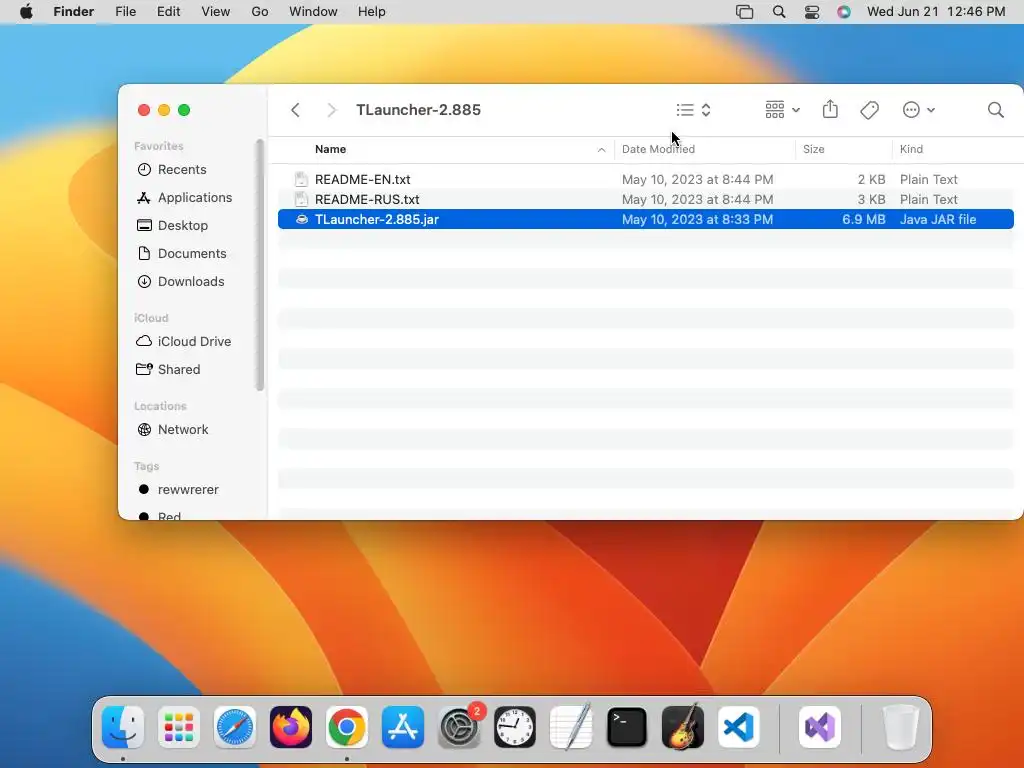Toggle the Name sort direction arrow
The width and height of the screenshot is (1024, 768).
tap(601, 150)
